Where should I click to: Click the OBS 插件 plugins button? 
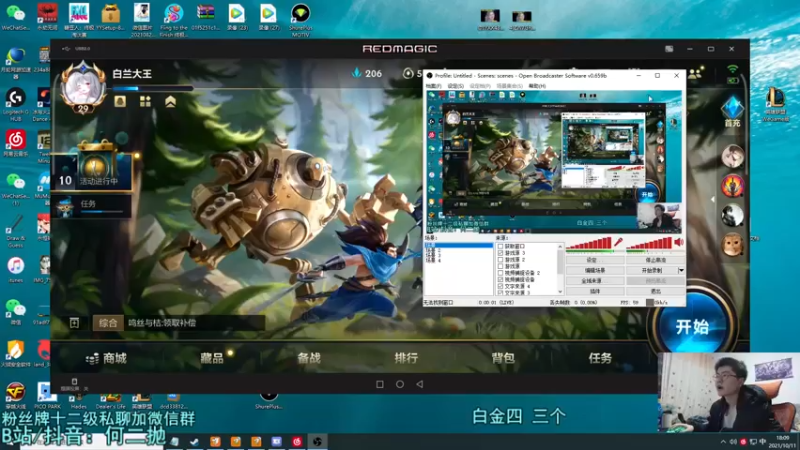click(595, 291)
